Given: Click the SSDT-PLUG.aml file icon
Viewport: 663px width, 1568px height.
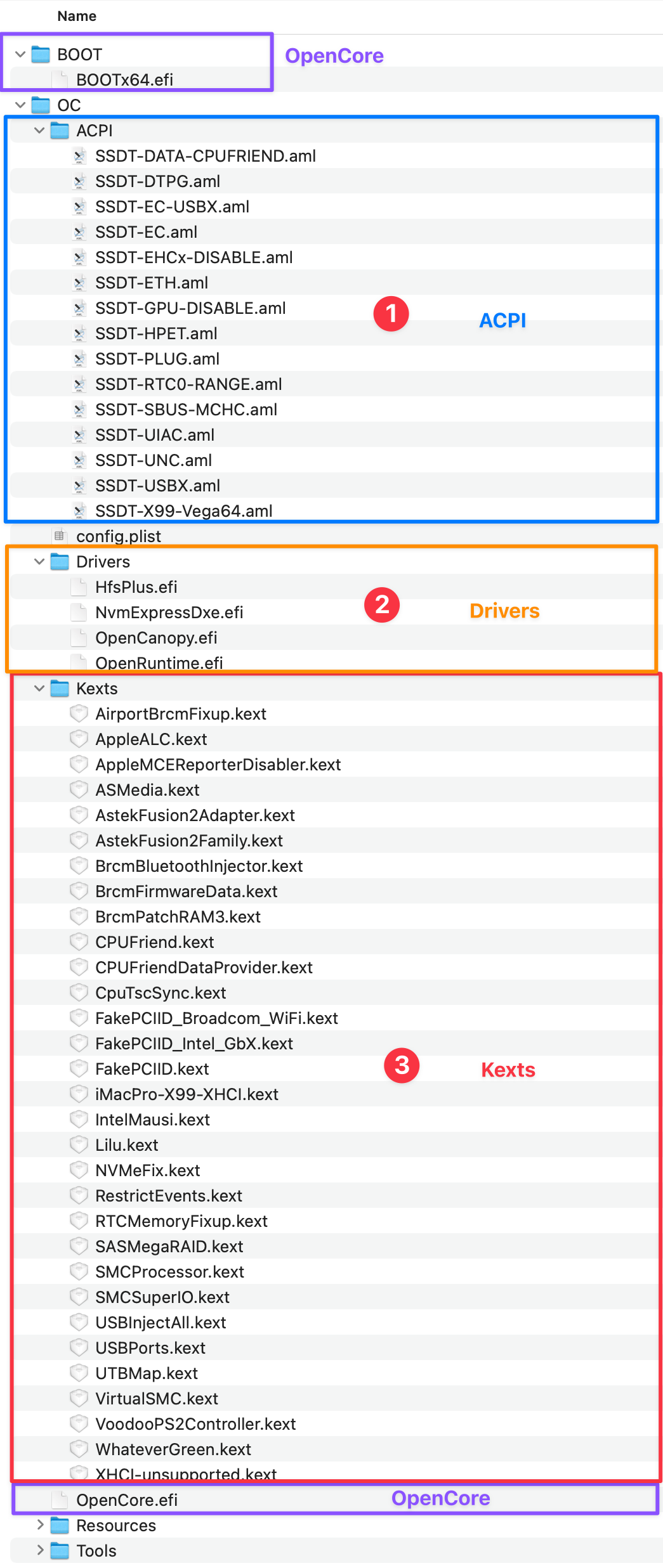Looking at the screenshot, I should tap(79, 359).
